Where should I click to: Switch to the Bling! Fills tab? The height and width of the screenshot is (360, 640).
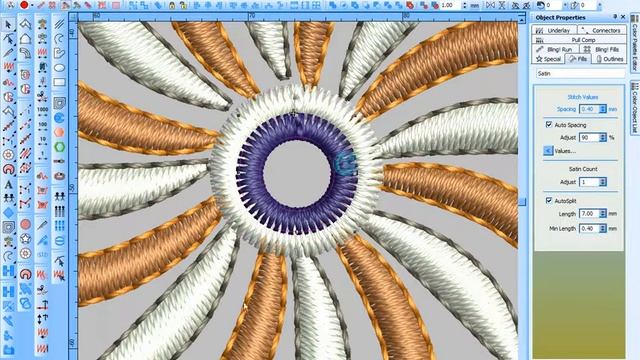(x=602, y=49)
